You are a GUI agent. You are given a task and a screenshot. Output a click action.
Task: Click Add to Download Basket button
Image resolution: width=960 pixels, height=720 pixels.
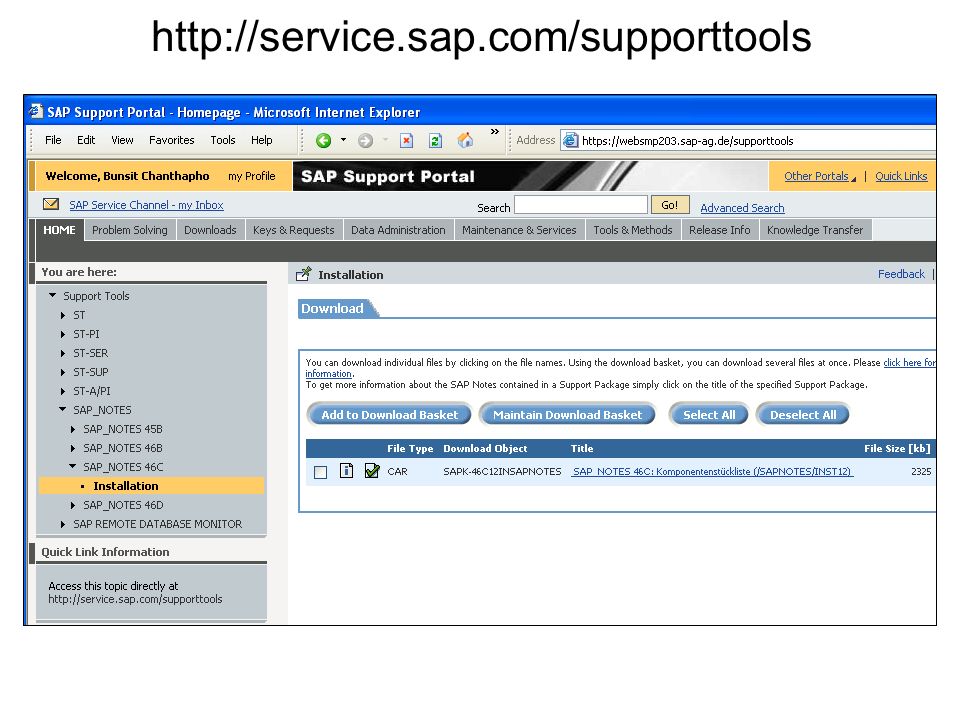pos(389,414)
